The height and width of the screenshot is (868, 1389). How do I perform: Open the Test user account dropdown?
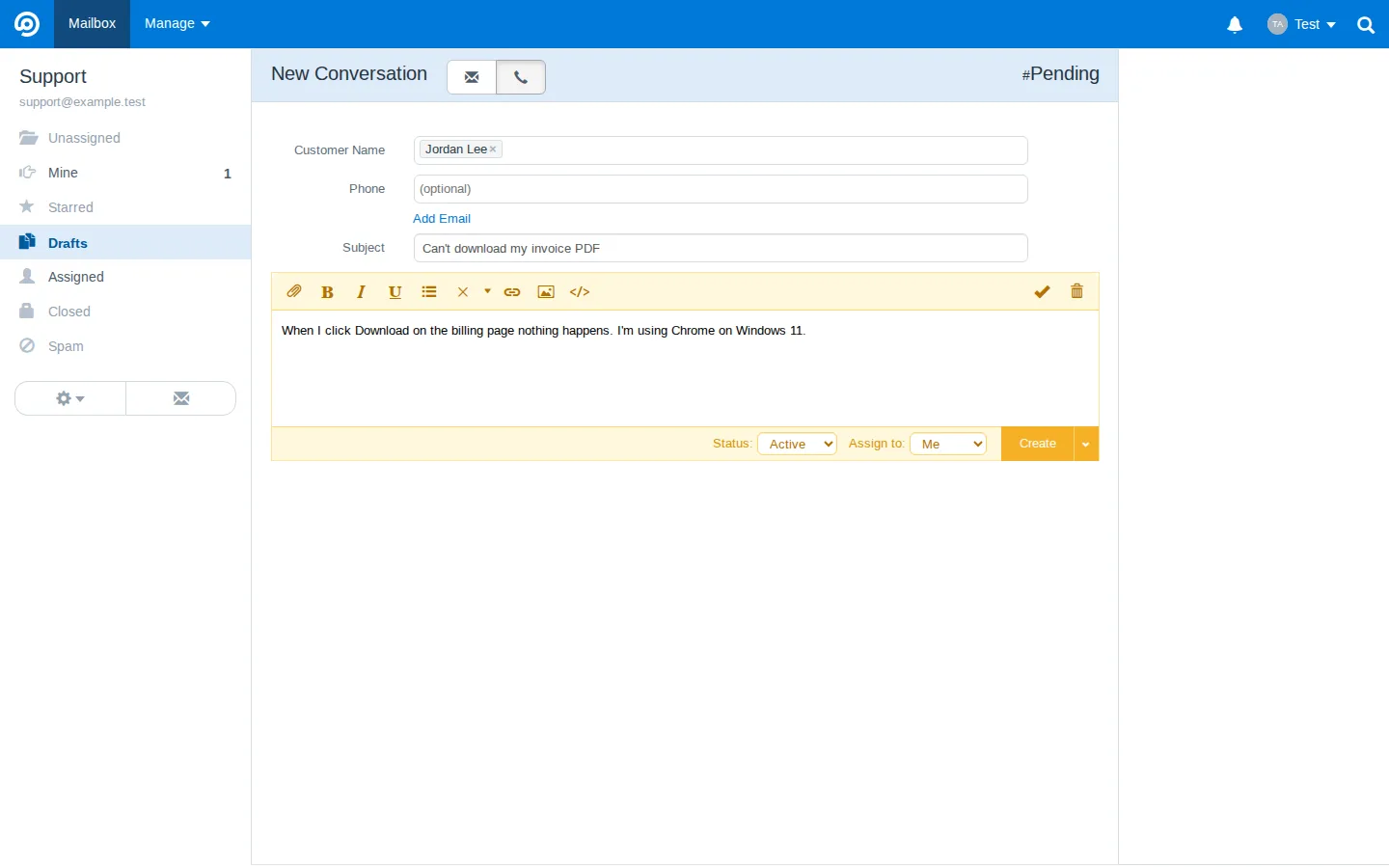[x=1301, y=24]
